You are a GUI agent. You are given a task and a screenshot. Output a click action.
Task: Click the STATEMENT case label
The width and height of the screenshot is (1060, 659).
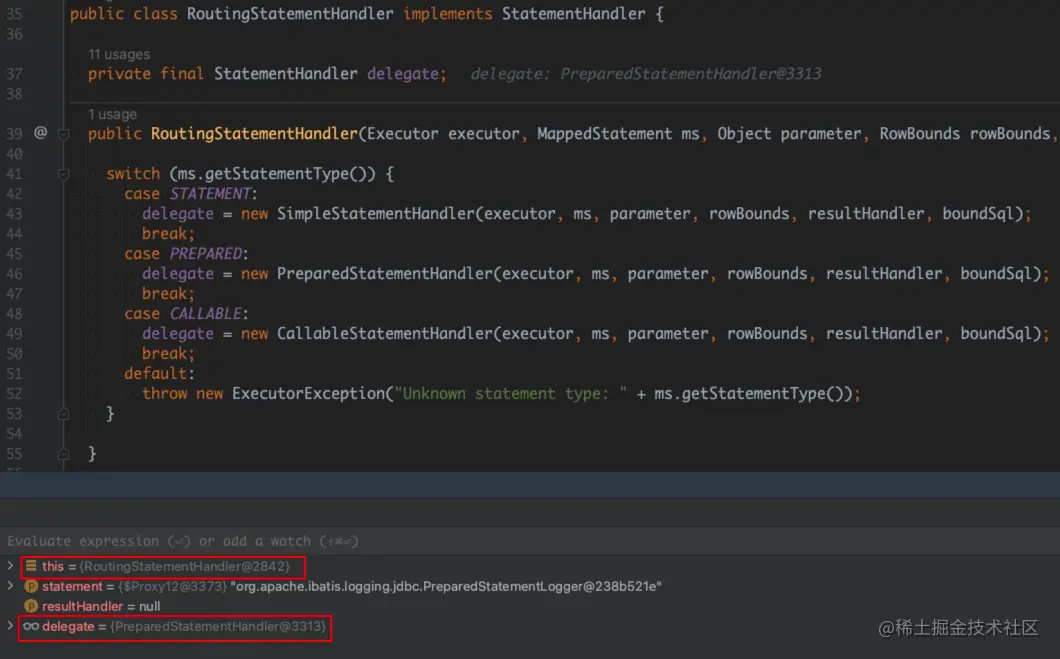click(210, 194)
